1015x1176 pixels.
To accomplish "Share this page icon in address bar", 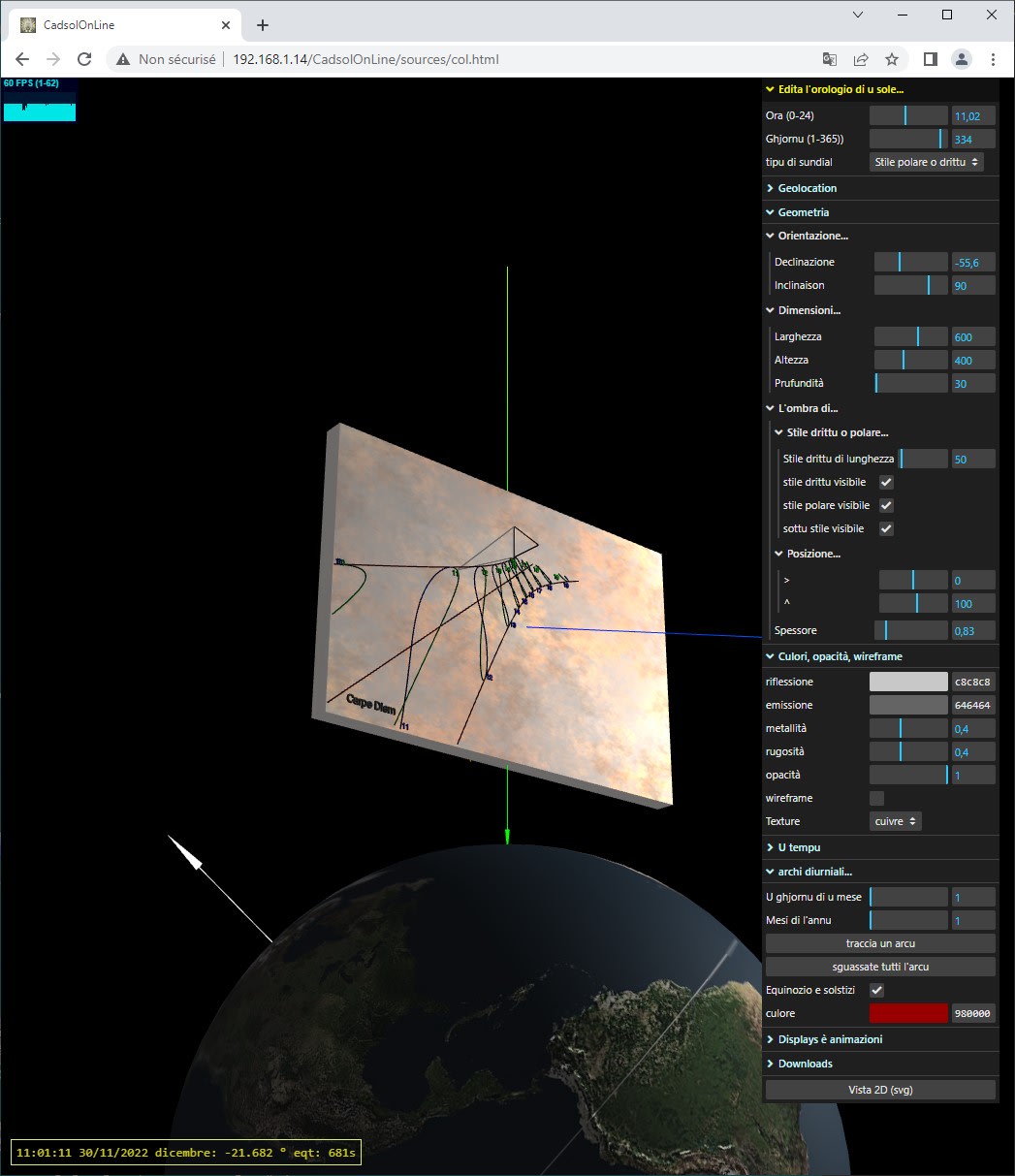I will pos(861,59).
